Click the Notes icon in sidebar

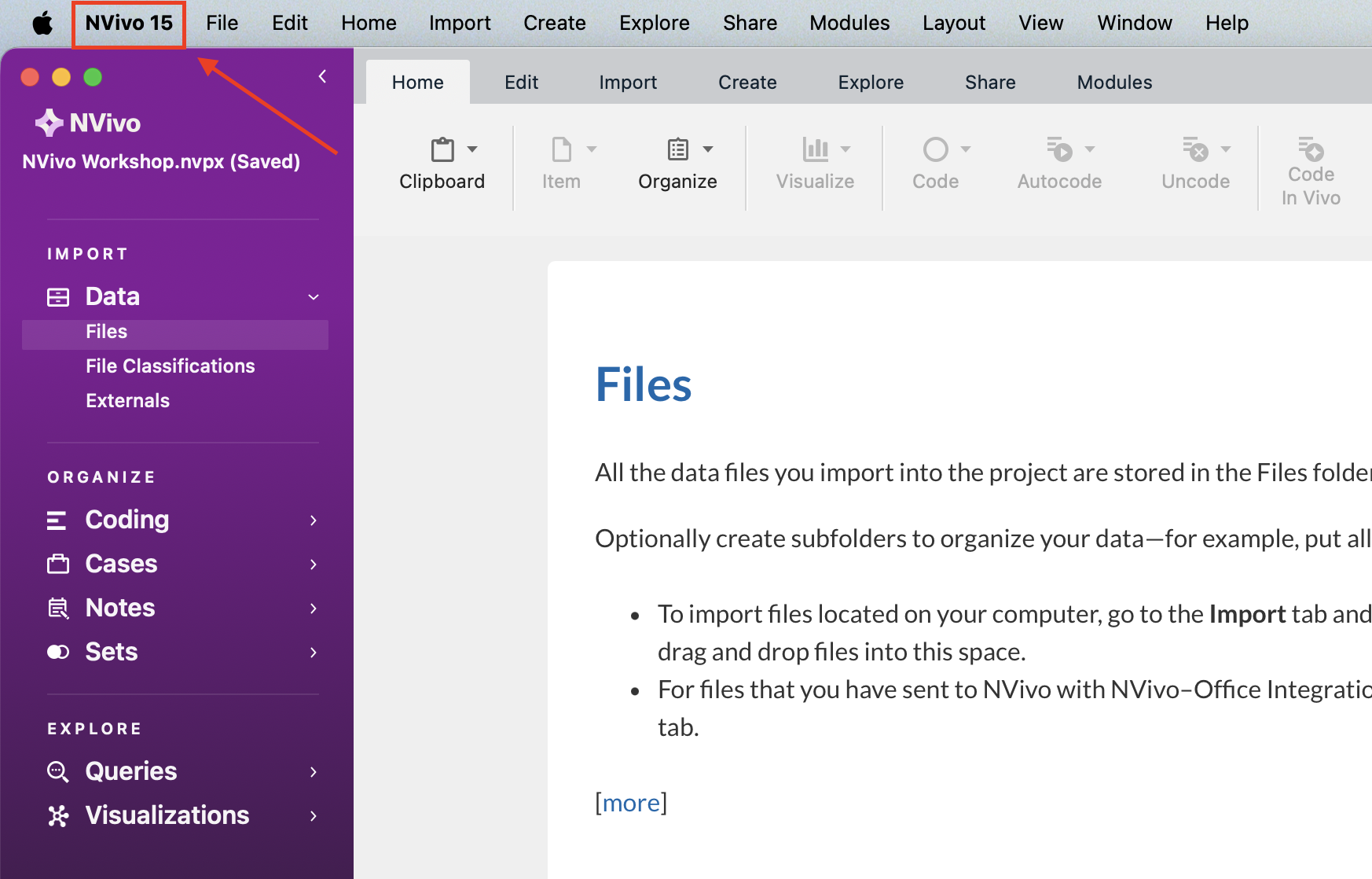coord(58,609)
